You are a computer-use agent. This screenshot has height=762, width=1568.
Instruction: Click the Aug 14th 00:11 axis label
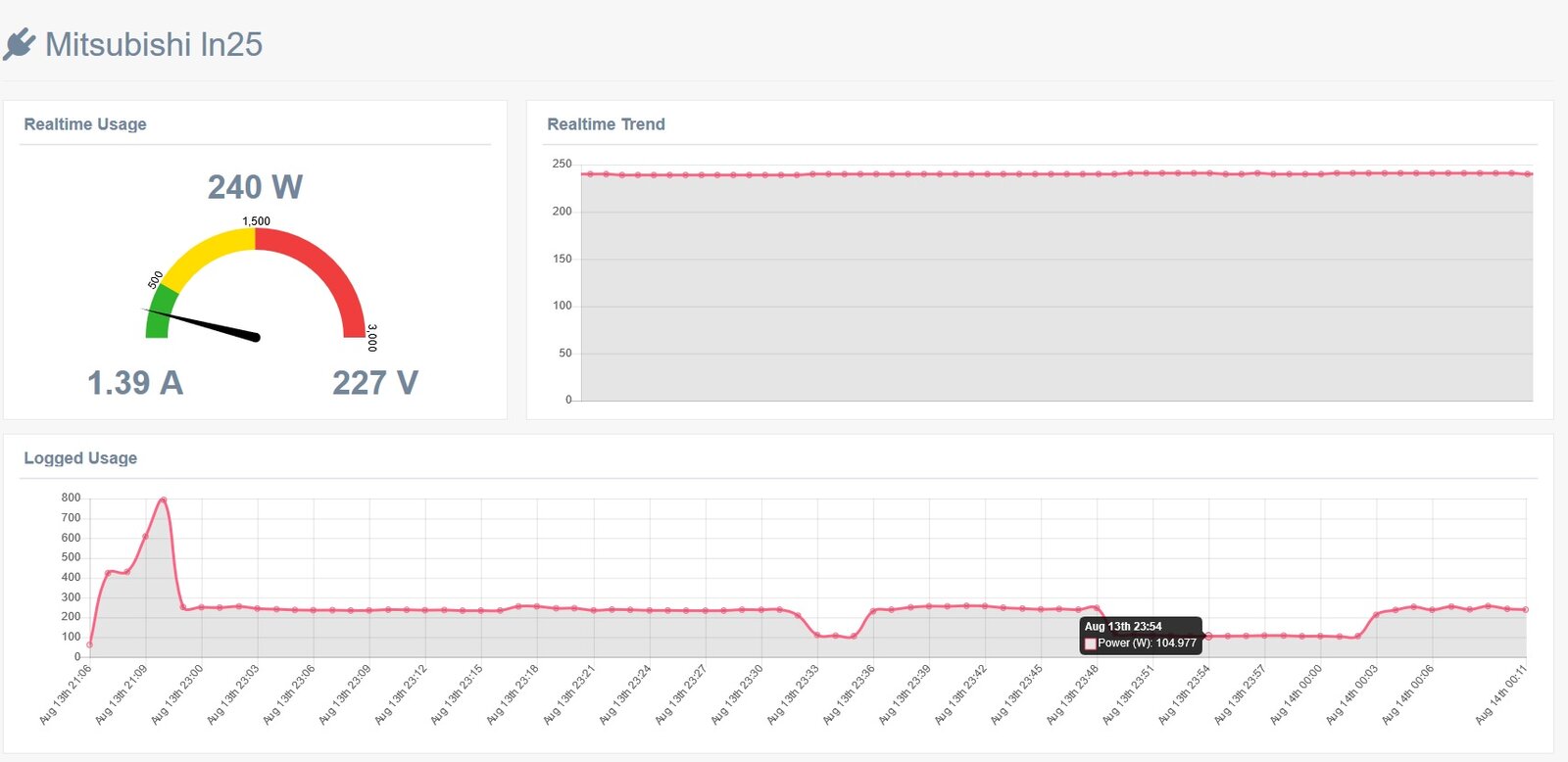click(x=1501, y=694)
